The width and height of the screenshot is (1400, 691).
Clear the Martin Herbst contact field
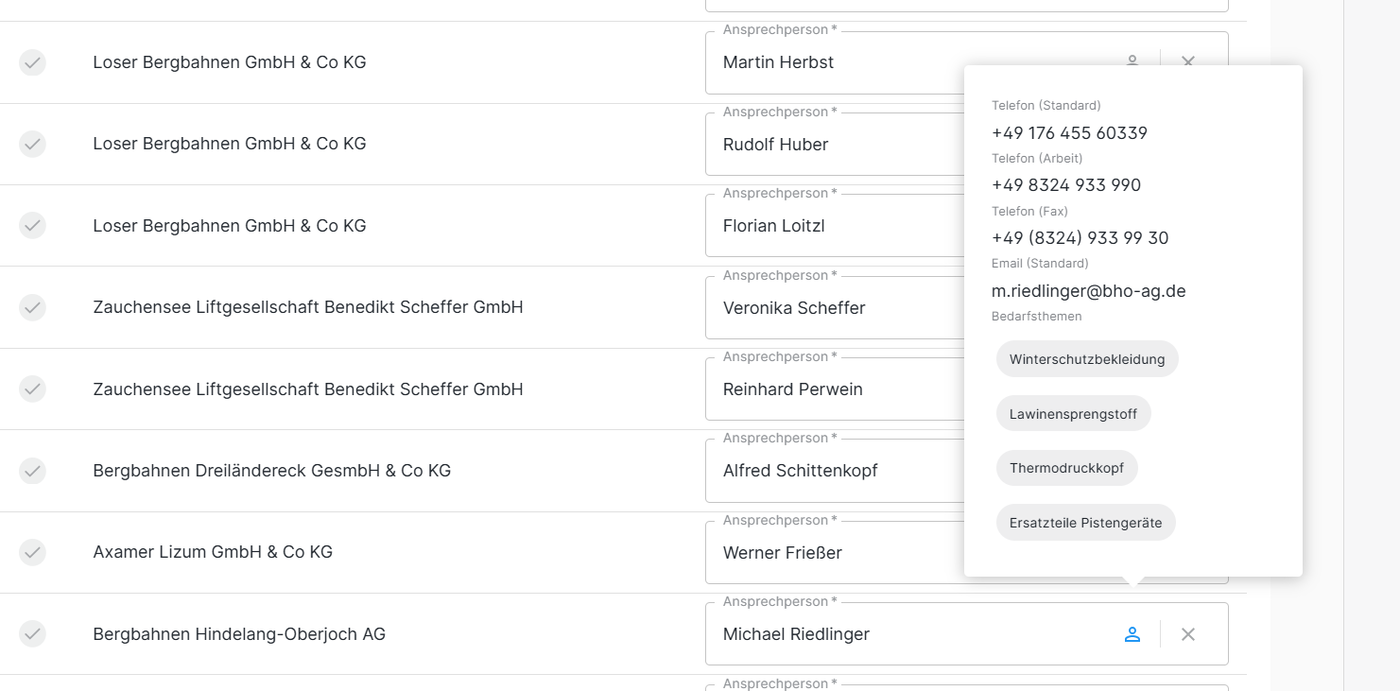tap(1188, 61)
